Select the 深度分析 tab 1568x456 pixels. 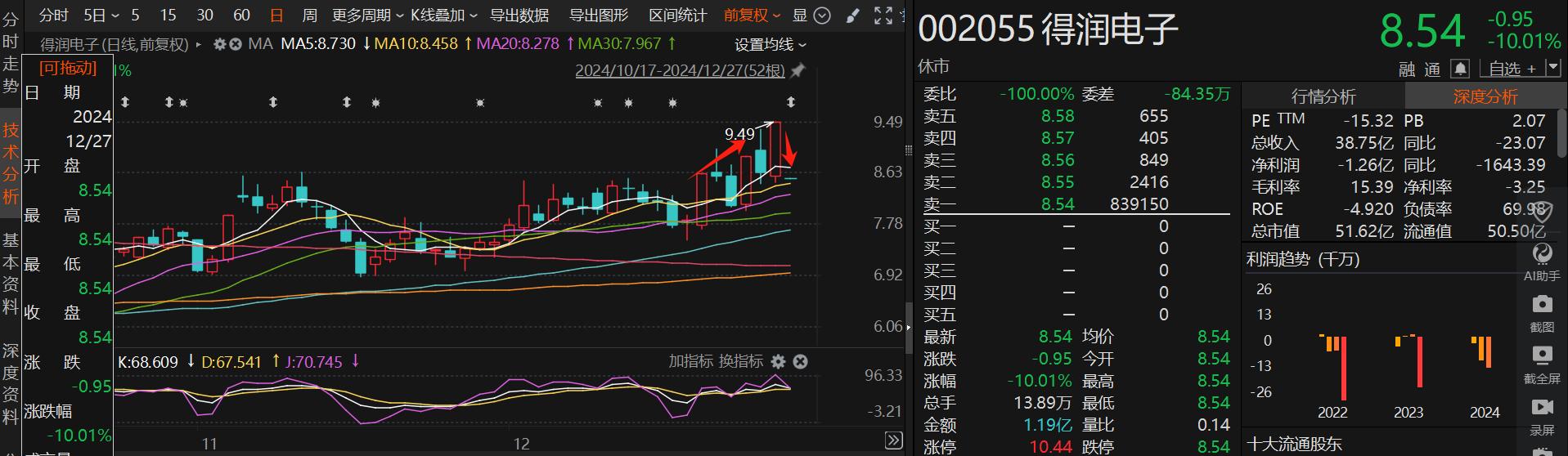click(x=1485, y=96)
